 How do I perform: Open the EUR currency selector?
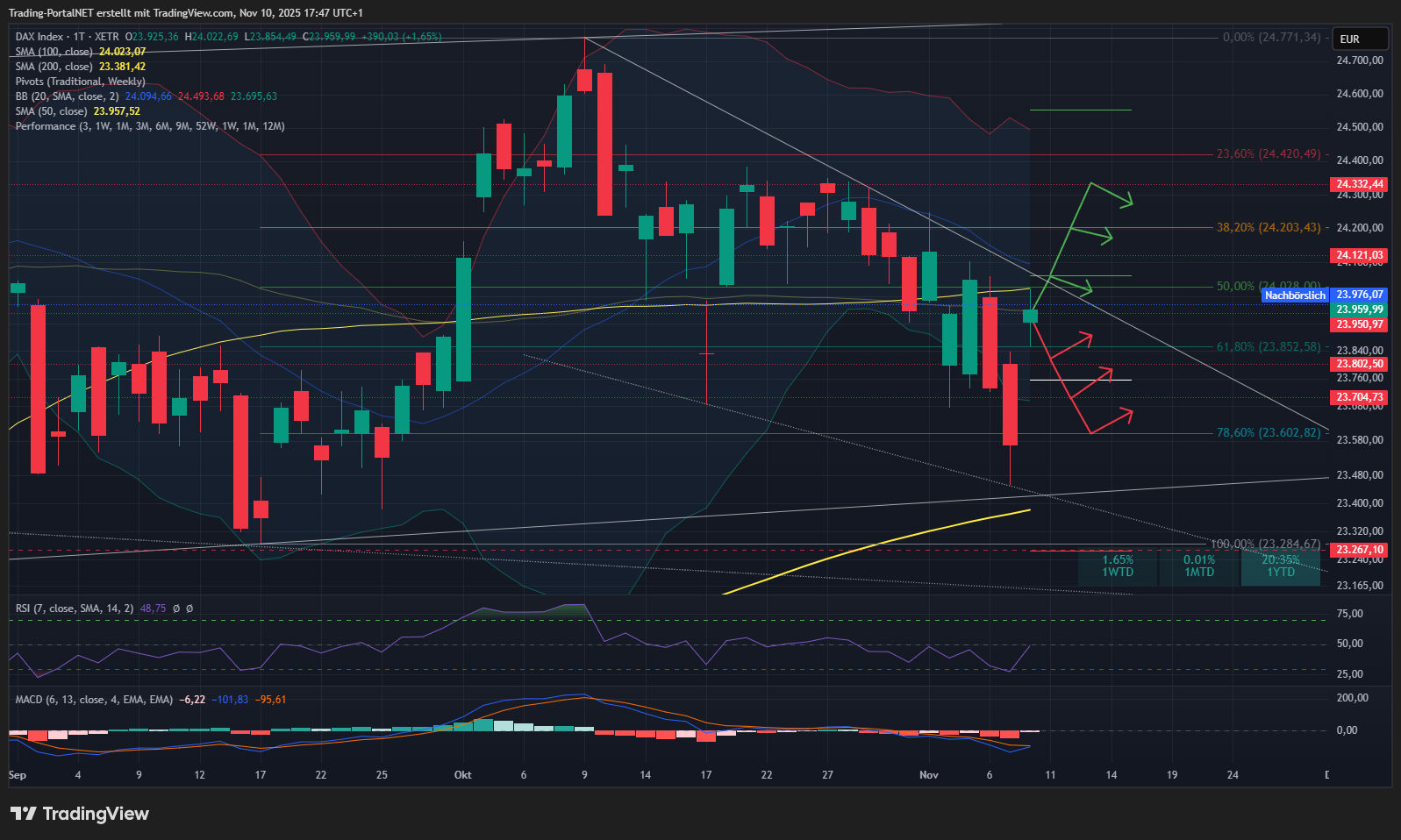point(1359,39)
